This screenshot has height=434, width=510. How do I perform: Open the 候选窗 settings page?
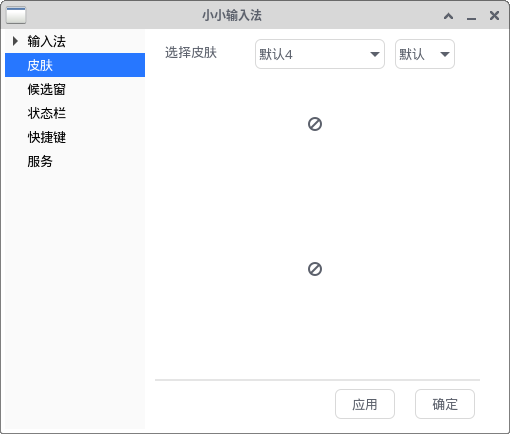46,89
